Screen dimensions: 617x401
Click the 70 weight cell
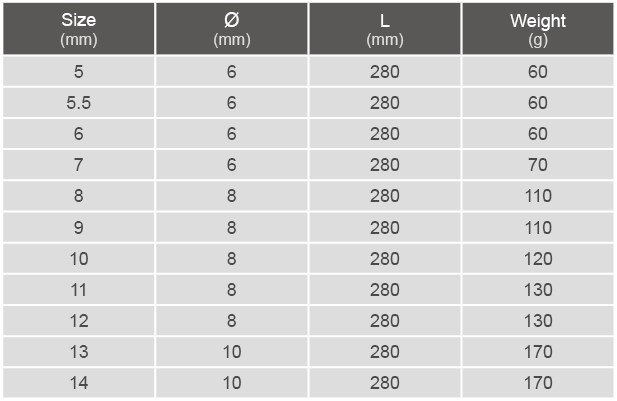(538, 164)
